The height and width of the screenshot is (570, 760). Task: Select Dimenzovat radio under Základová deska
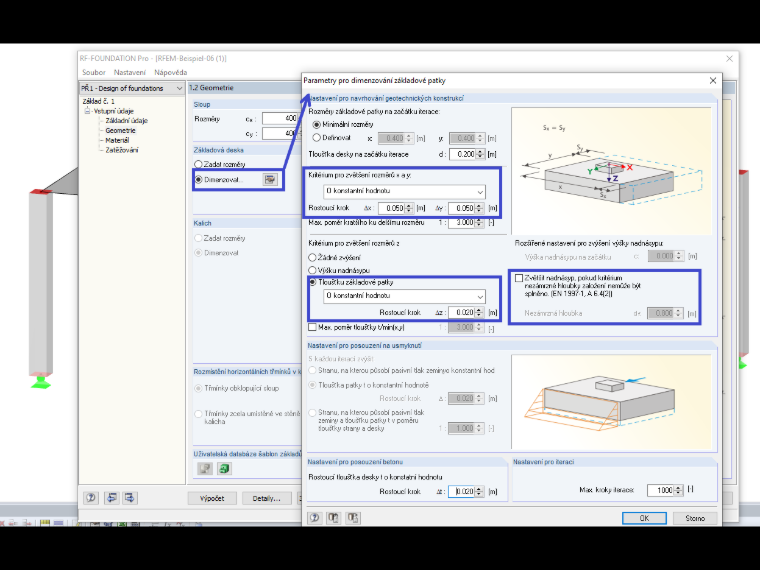pyautogui.click(x=198, y=179)
